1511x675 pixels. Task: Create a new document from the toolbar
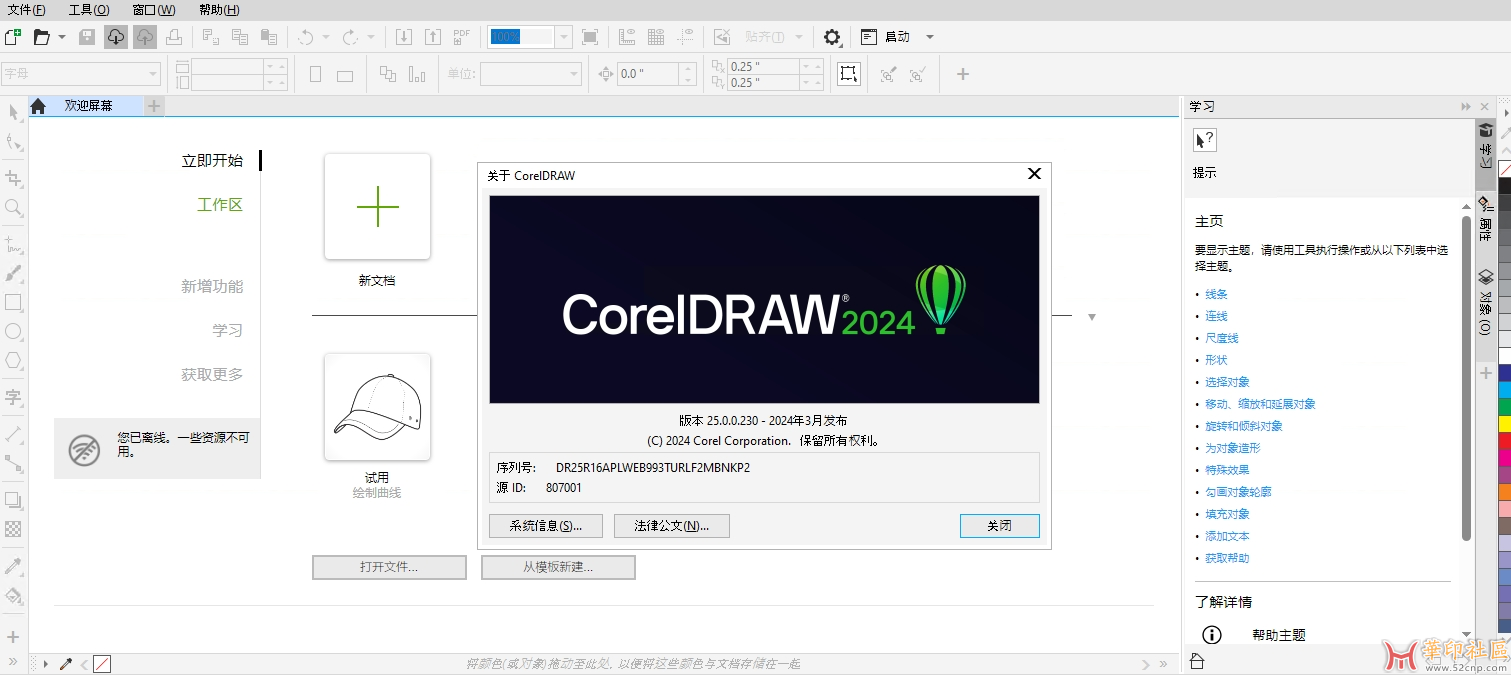[13, 37]
